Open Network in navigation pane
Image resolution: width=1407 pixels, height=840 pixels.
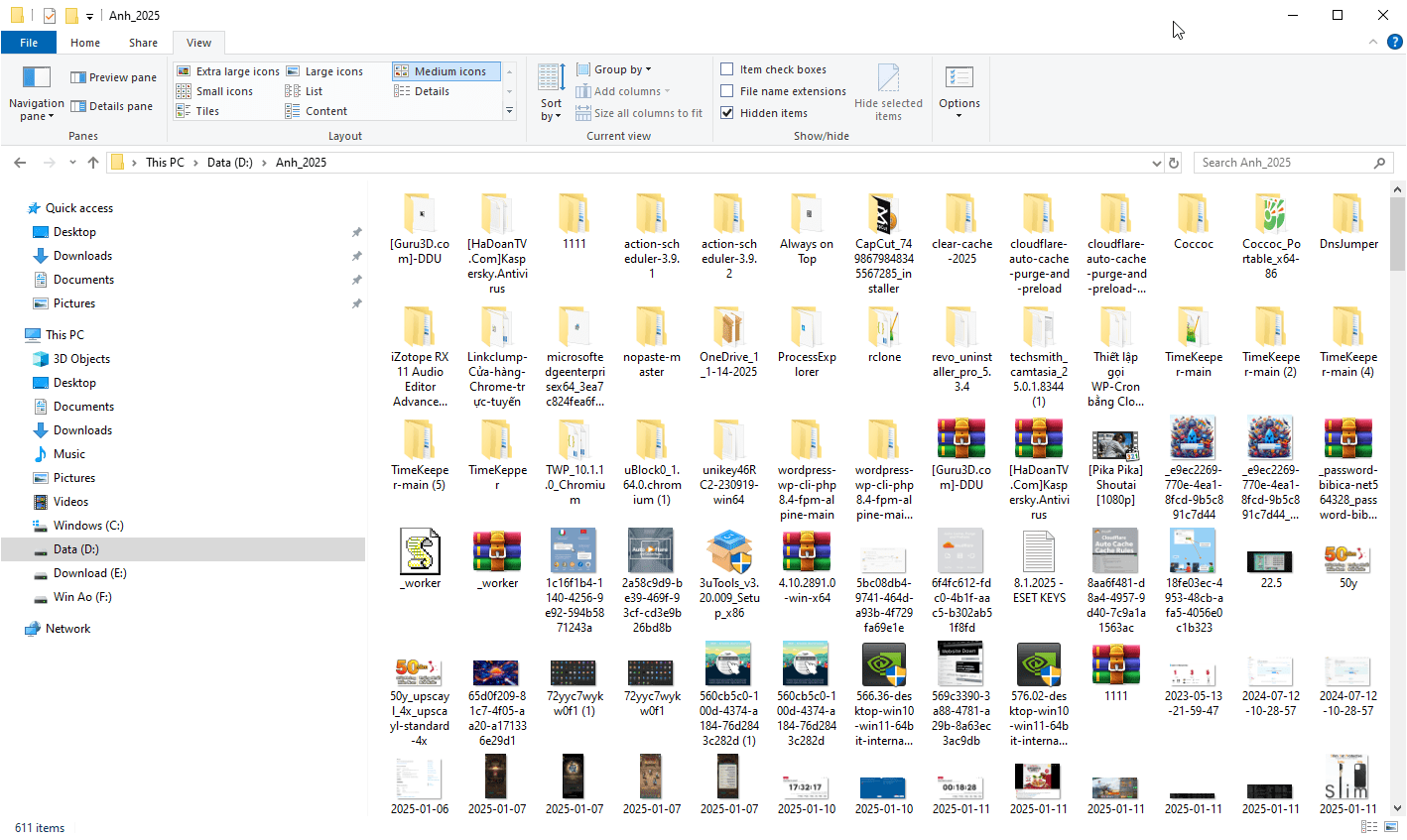click(67, 629)
